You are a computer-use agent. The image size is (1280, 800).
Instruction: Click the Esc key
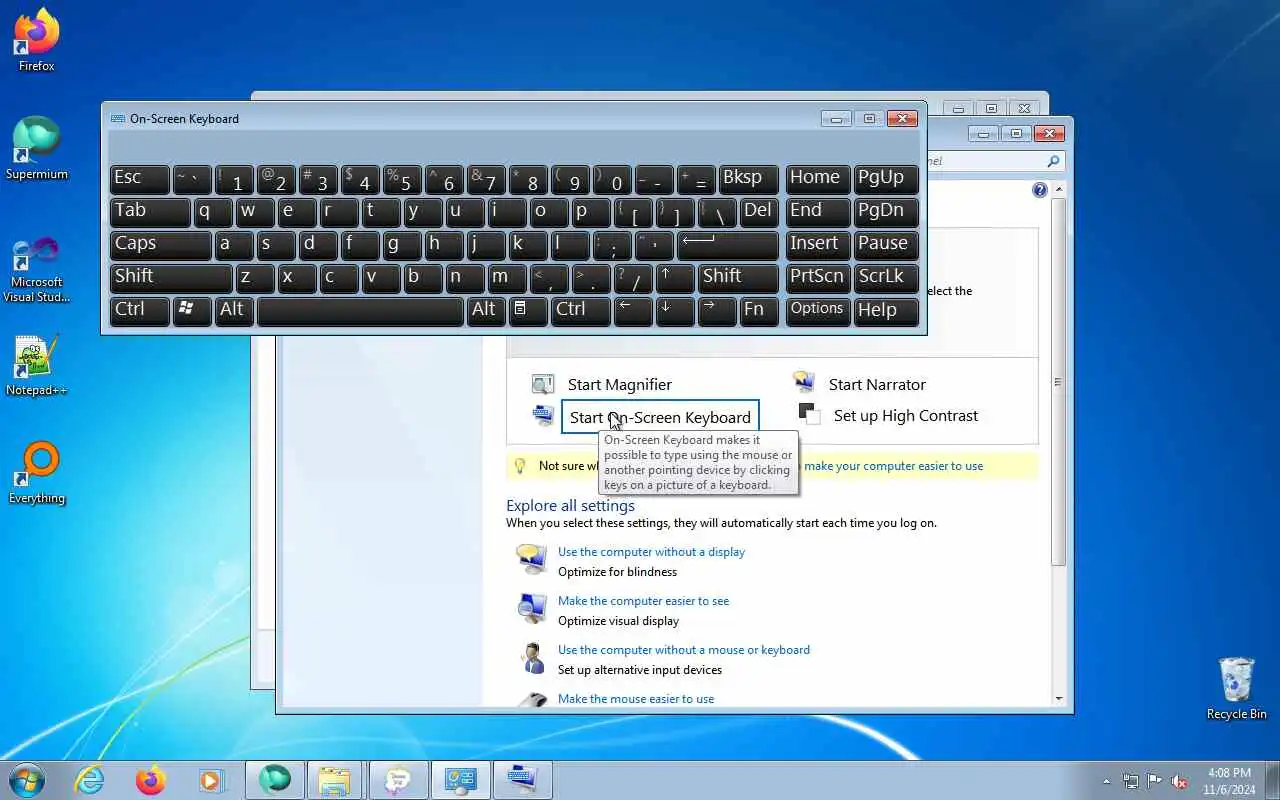139,178
